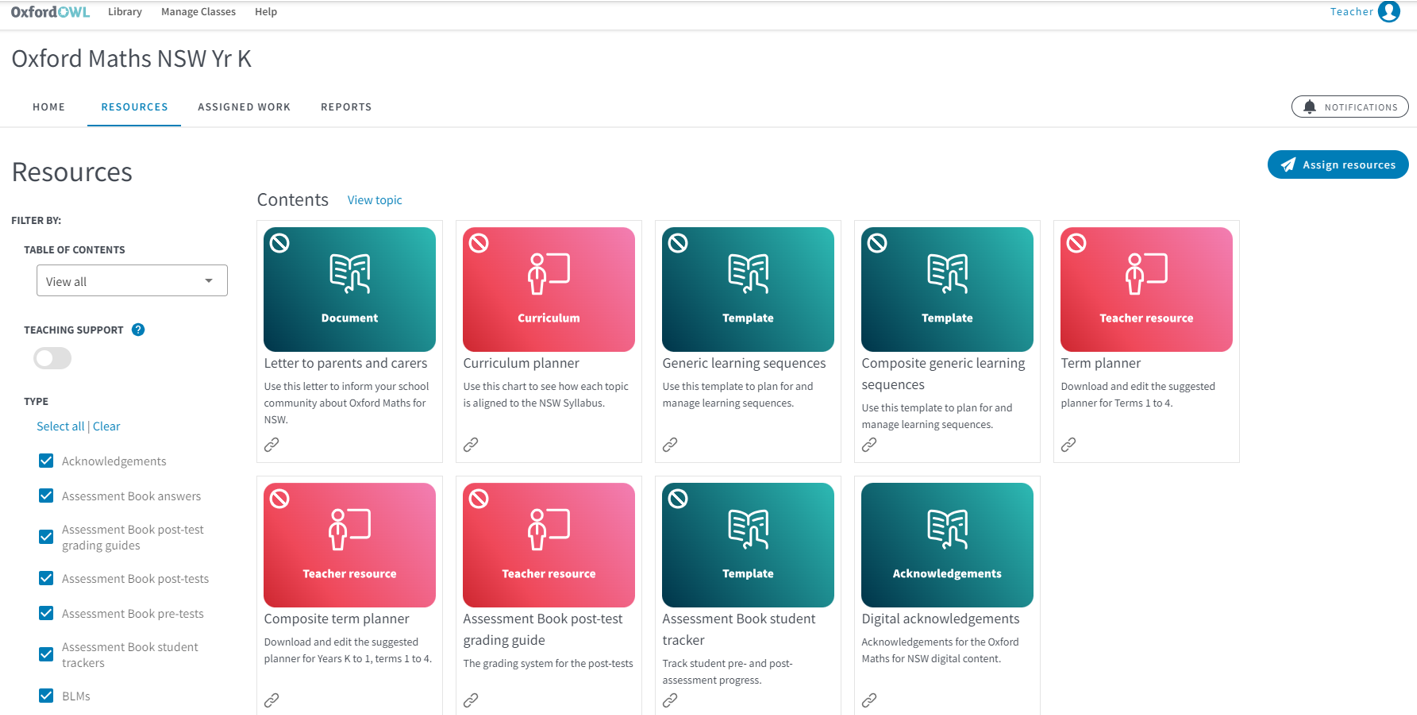This screenshot has width=1417, height=715.
Task: Click the Oxford OWL logo
Action: [50, 12]
